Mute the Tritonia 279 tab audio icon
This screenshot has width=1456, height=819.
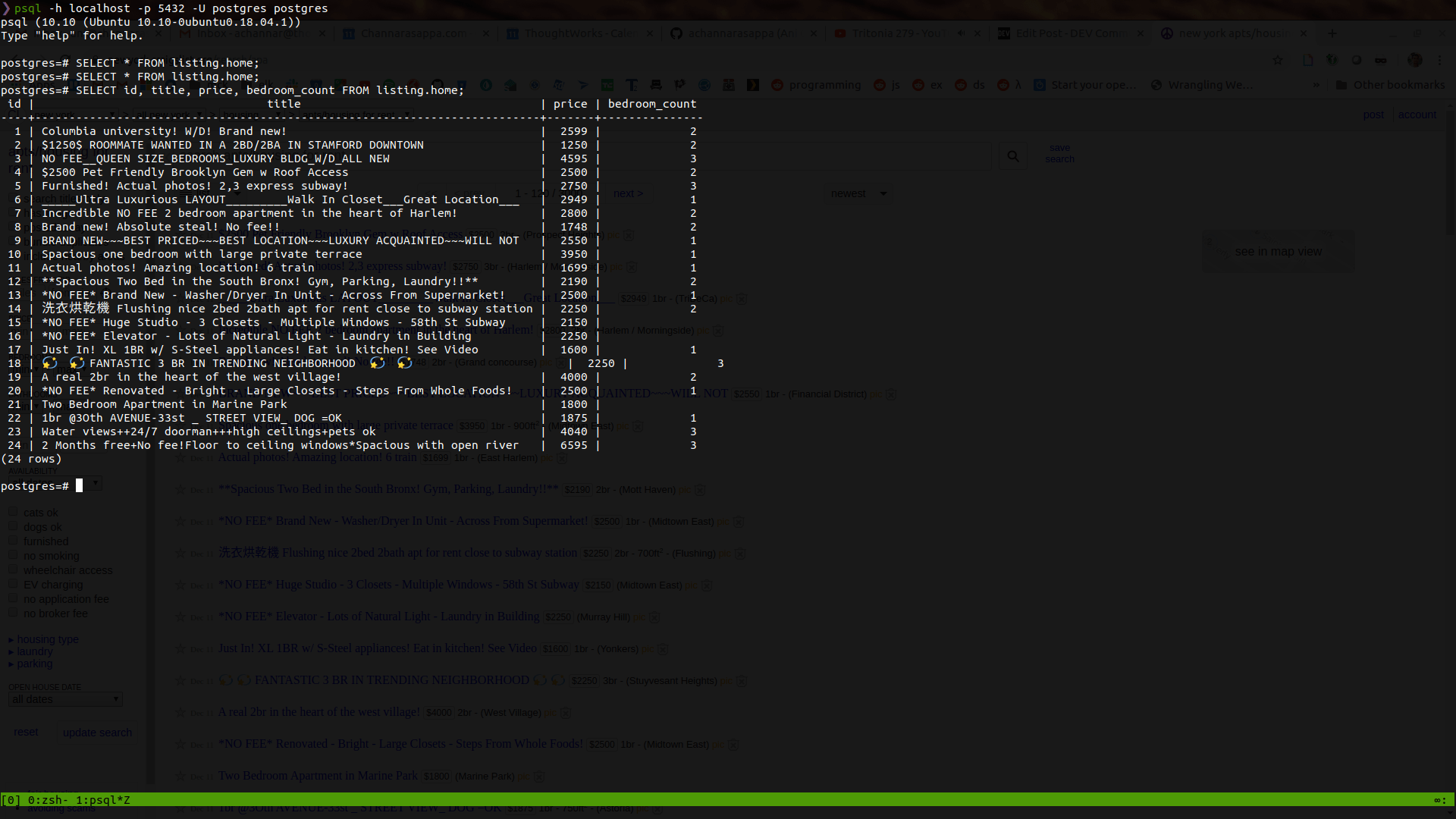pyautogui.click(x=961, y=33)
